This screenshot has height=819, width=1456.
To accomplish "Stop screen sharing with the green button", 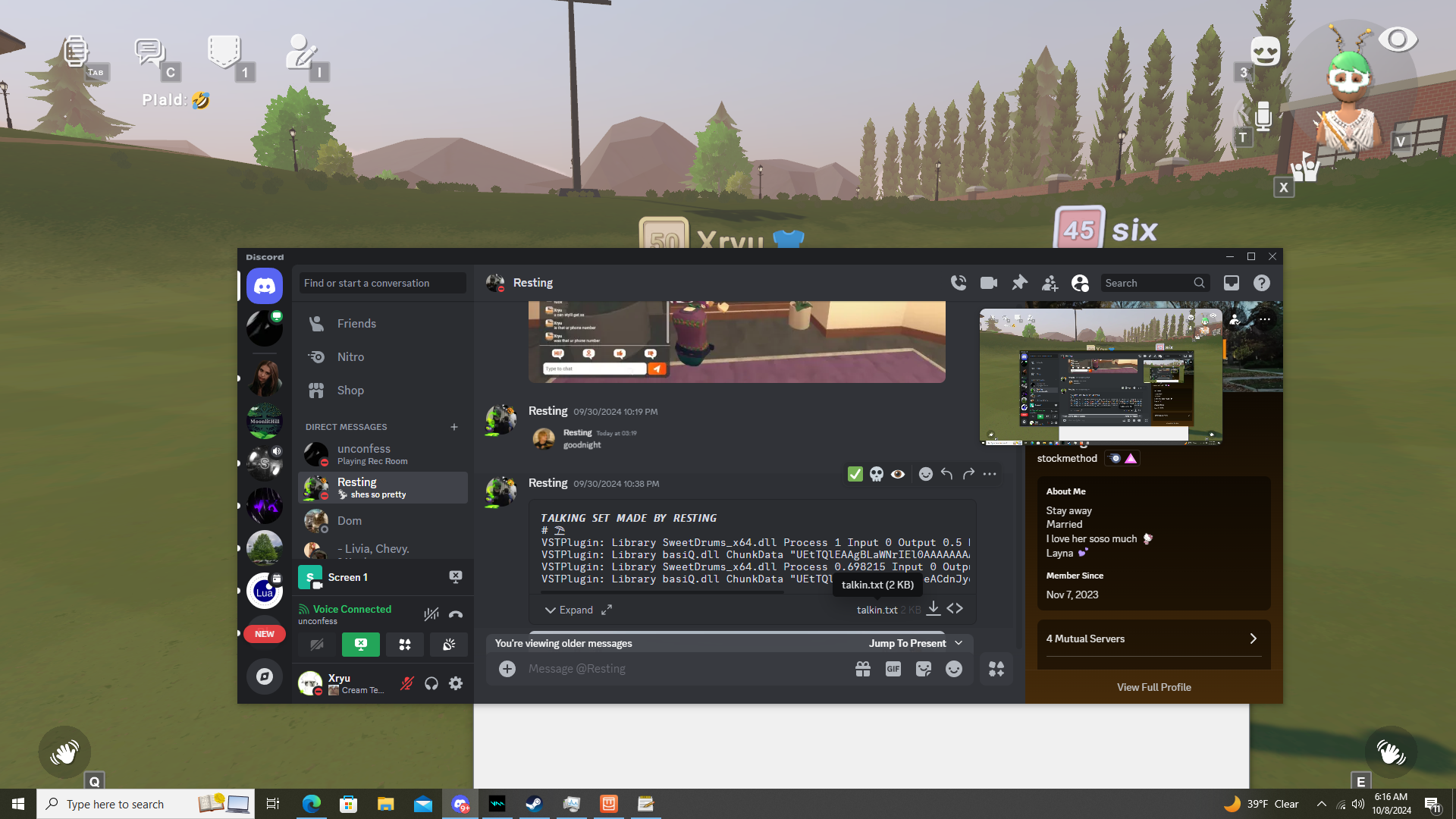I will coord(361,645).
